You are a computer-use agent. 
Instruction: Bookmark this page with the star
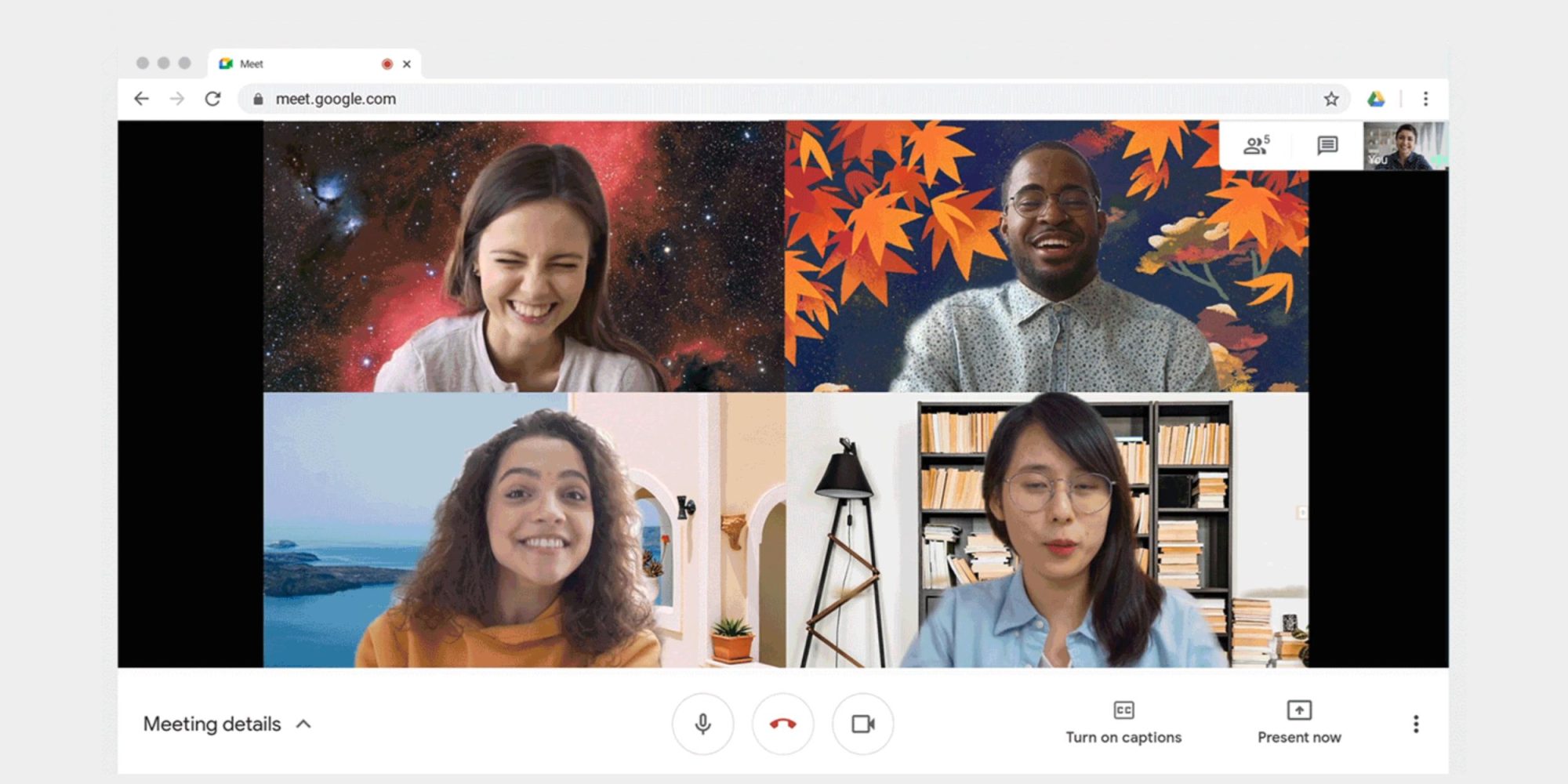[x=1330, y=99]
